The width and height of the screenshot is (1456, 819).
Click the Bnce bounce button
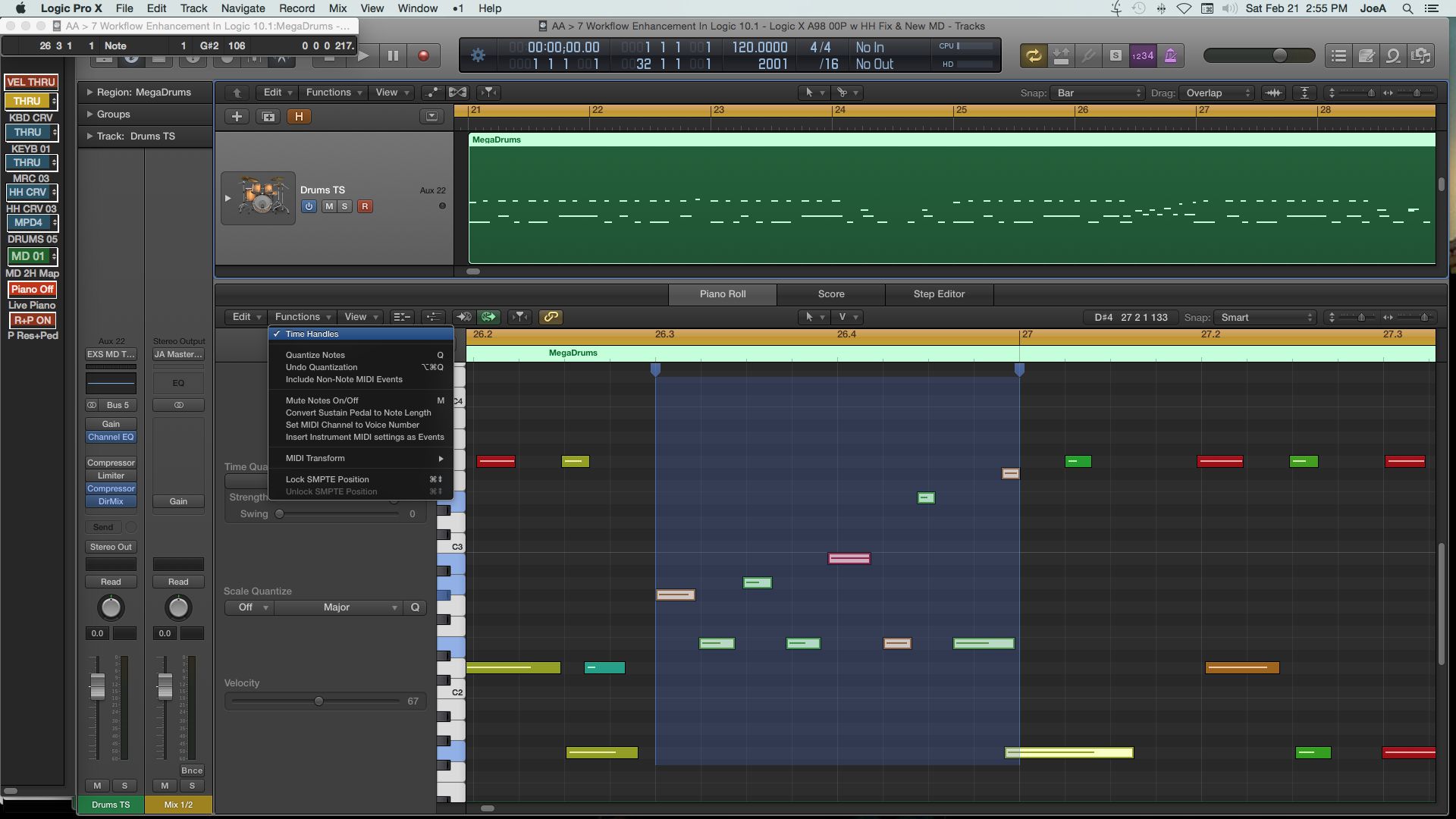(192, 770)
